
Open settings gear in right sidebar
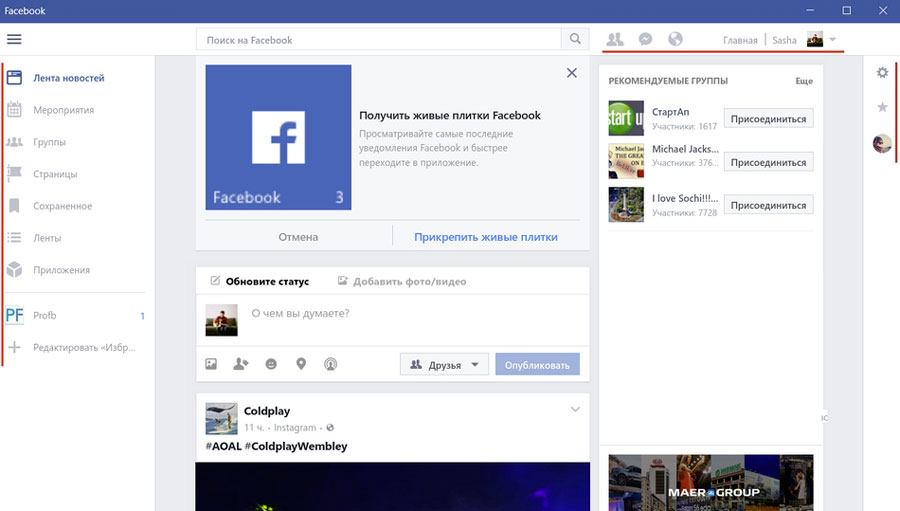point(882,73)
